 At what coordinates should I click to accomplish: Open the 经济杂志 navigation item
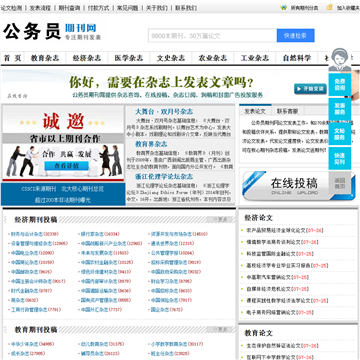[x=87, y=58]
